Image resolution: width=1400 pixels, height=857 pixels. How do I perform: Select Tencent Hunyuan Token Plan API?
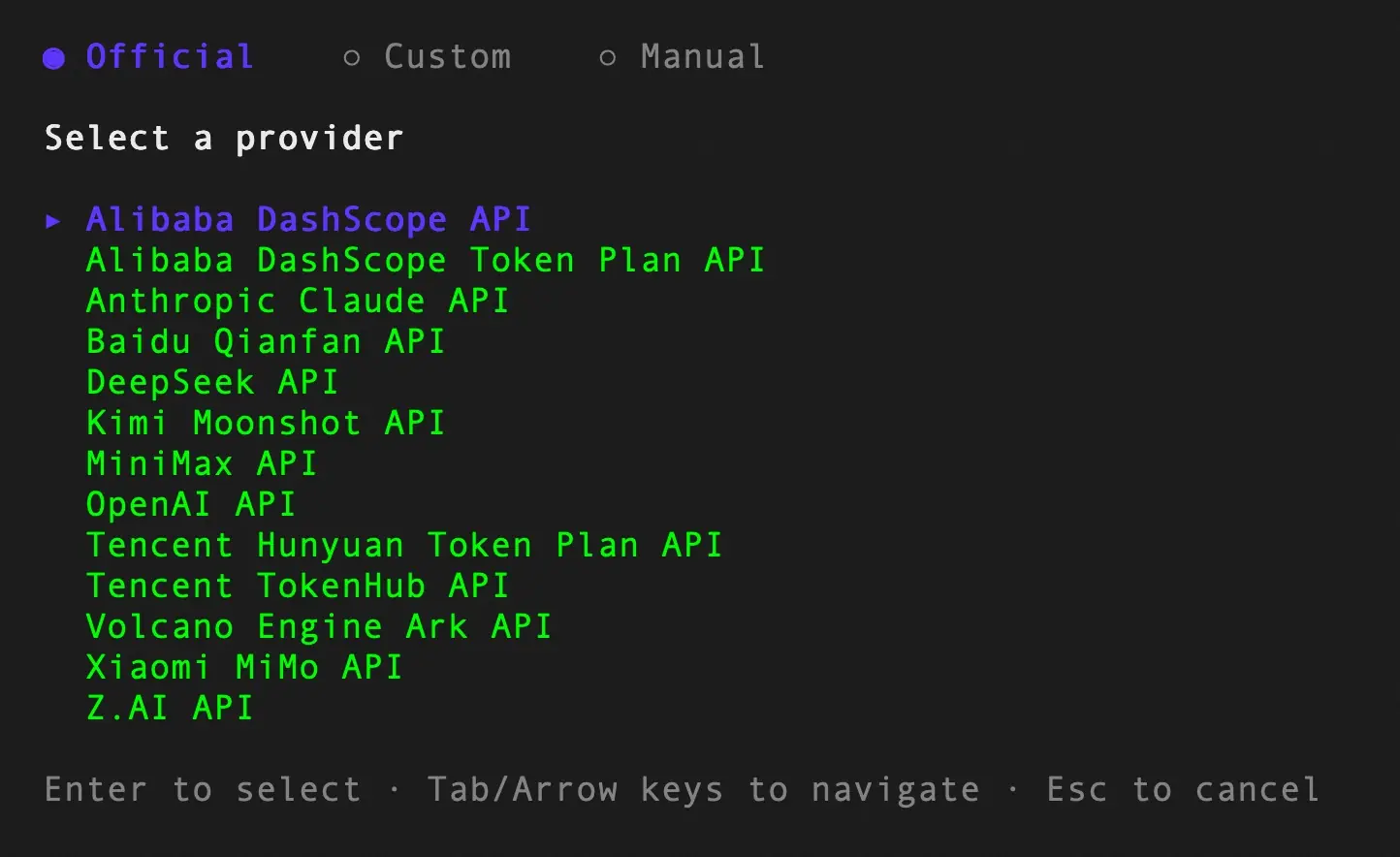404,546
